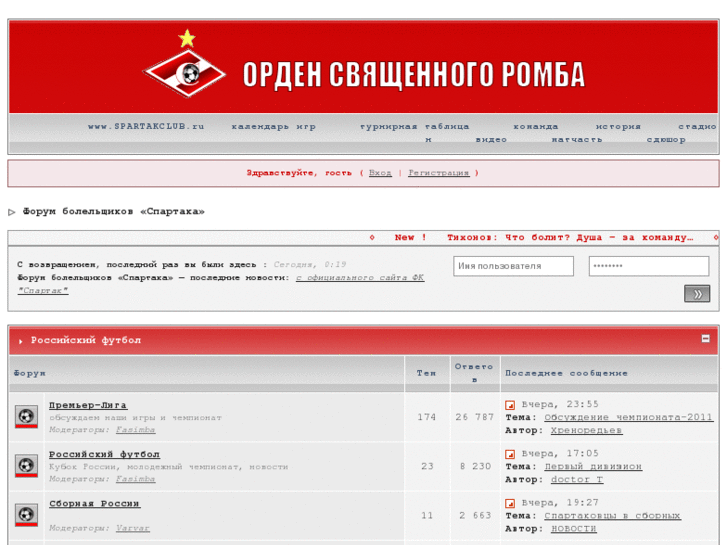Viewport: 727px width, 545px height.
Task: Click the triangle breadcrumb icon before Форум болельщиков
Action: pyautogui.click(x=12, y=212)
